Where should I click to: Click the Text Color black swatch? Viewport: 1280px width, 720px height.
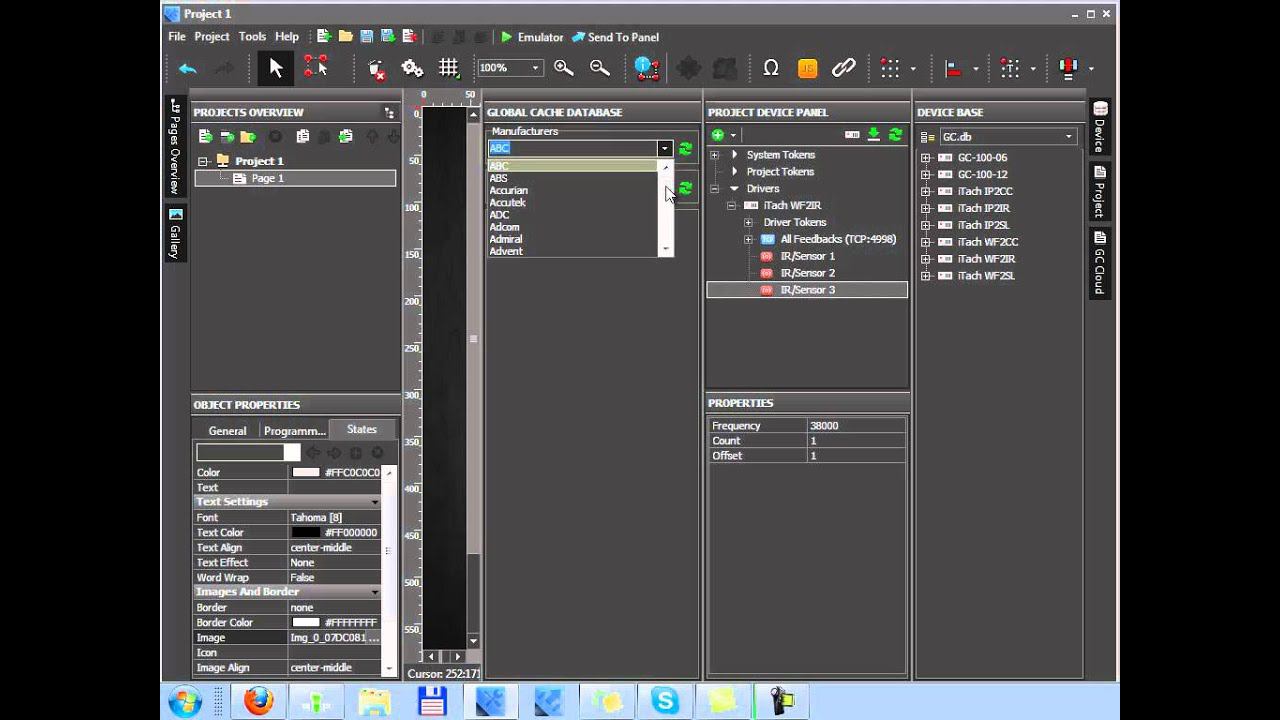(305, 533)
